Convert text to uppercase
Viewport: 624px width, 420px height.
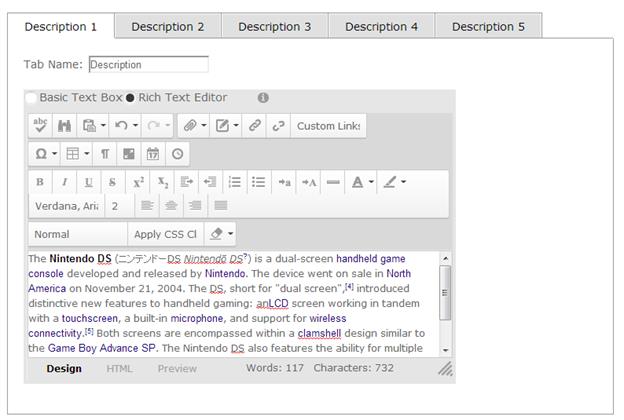pos(309,182)
